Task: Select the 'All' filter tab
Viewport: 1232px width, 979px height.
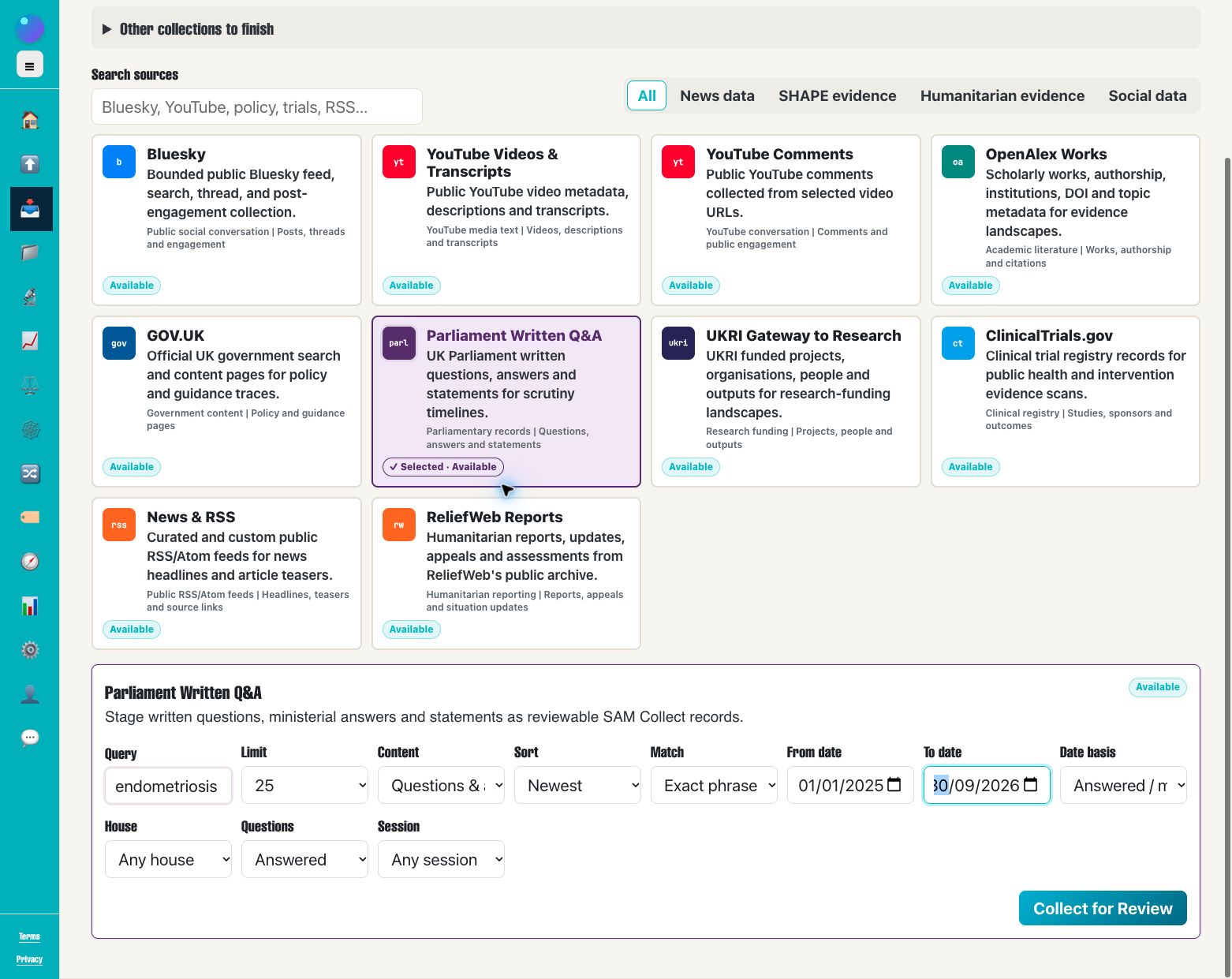Action: (x=647, y=95)
